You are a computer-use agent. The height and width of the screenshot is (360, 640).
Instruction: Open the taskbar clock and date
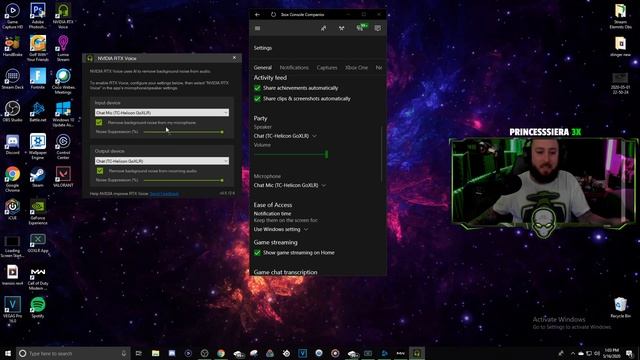[x=611, y=353]
